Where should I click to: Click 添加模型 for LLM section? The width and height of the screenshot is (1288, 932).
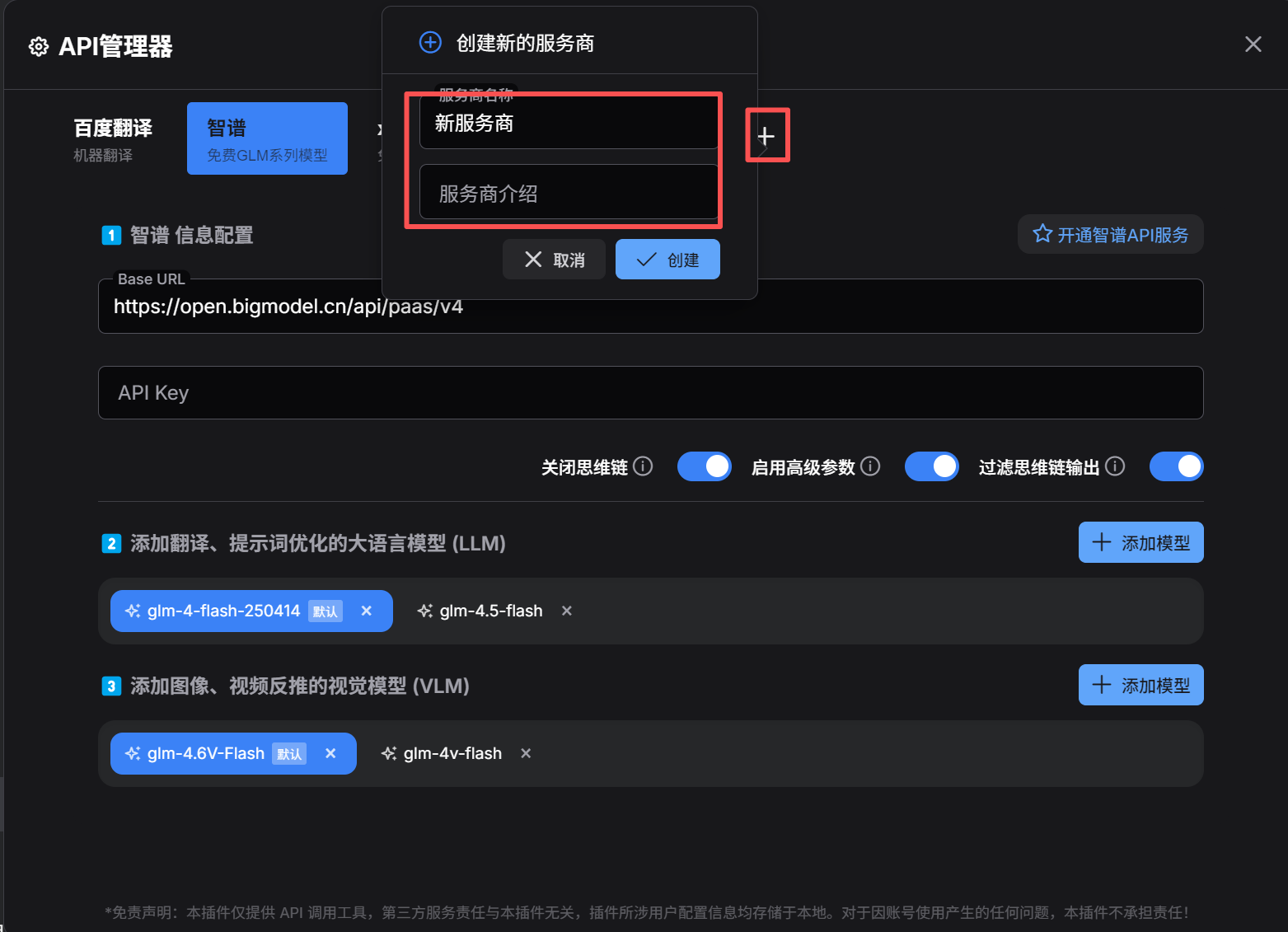(x=1140, y=542)
